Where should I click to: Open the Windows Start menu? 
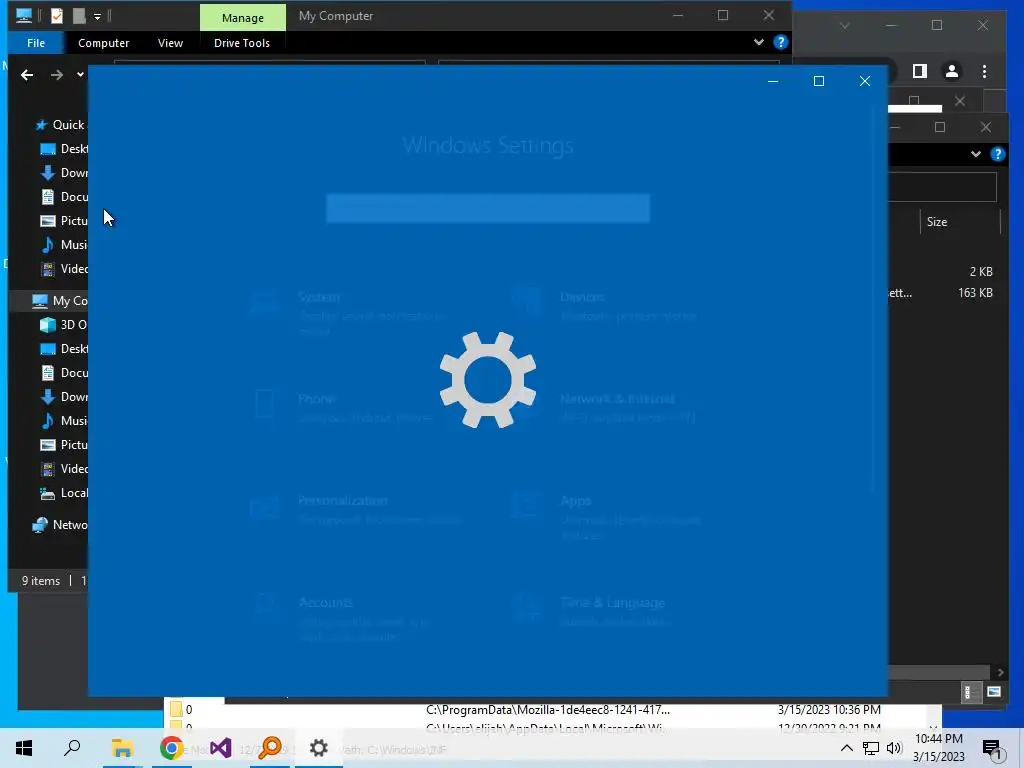click(24, 748)
